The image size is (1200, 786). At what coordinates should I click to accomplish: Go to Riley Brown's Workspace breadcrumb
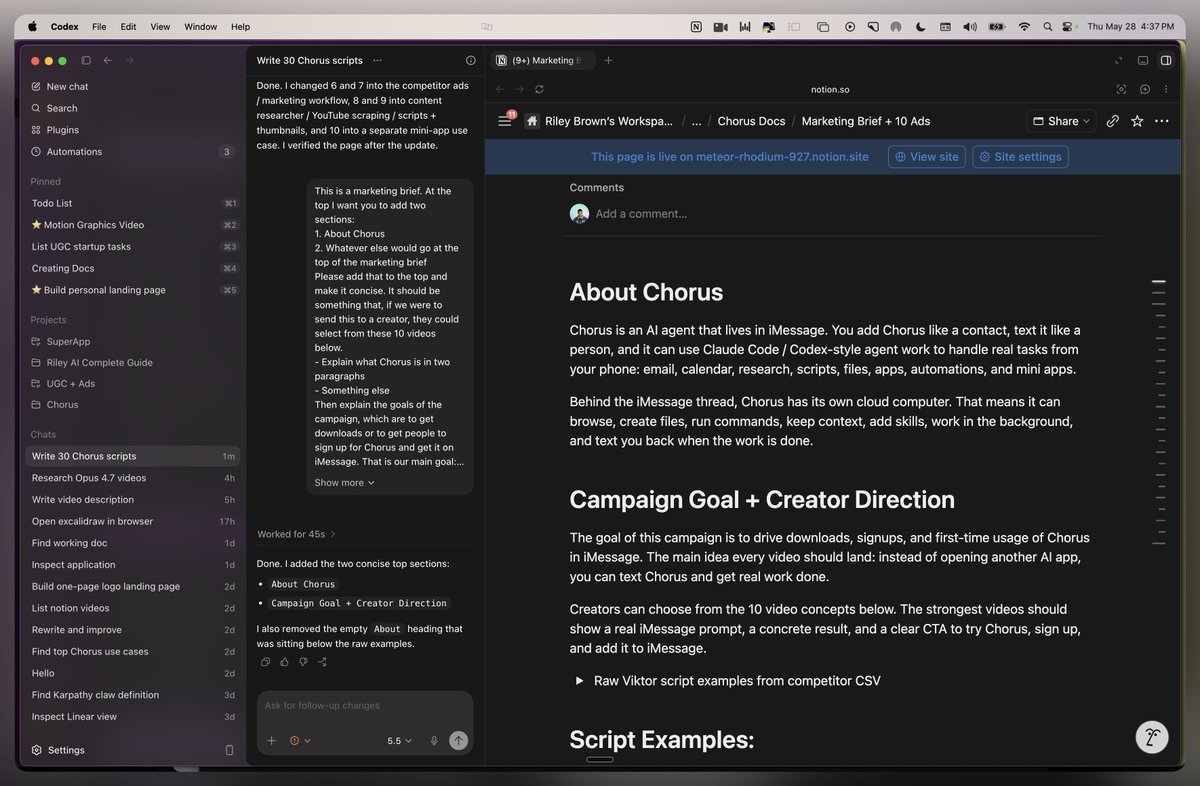(599, 121)
